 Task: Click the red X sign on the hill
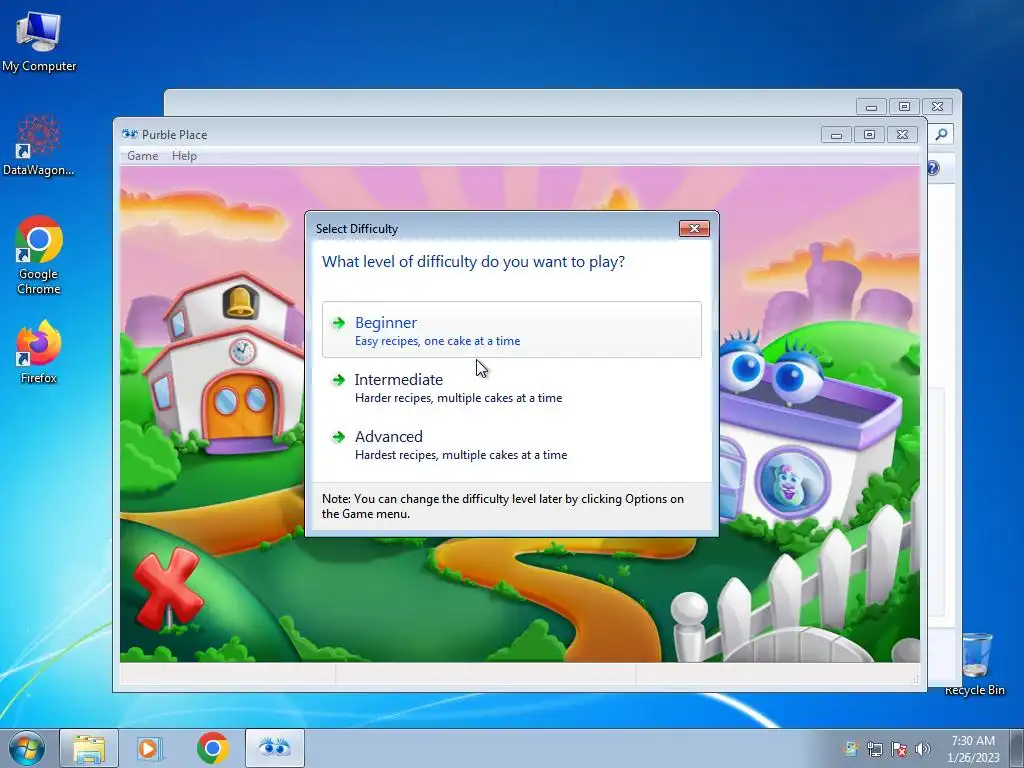point(167,588)
